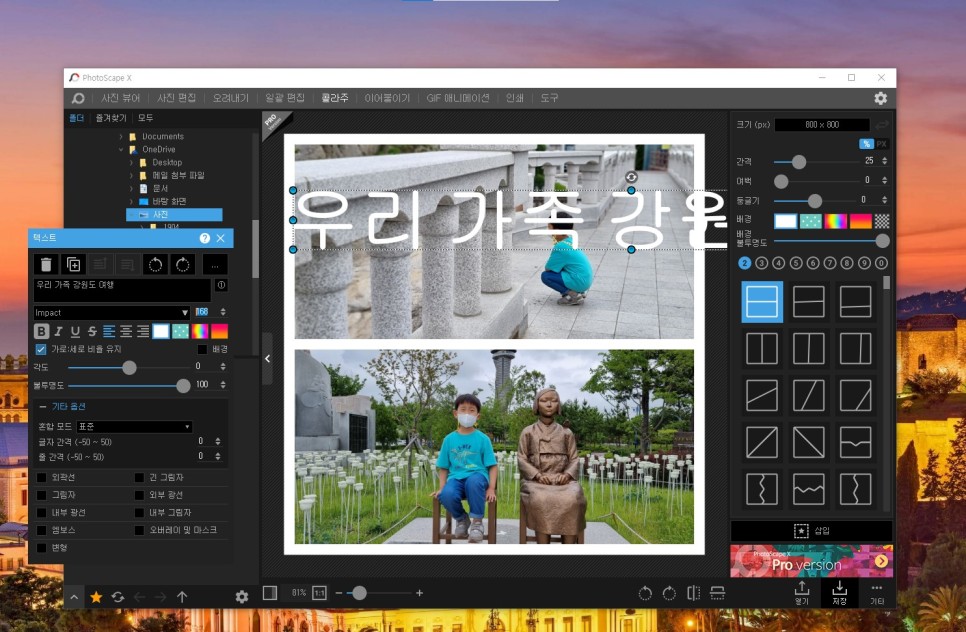Image resolution: width=966 pixels, height=632 pixels.
Task: Open the more options ellipsis in text panel
Action: pos(215,264)
